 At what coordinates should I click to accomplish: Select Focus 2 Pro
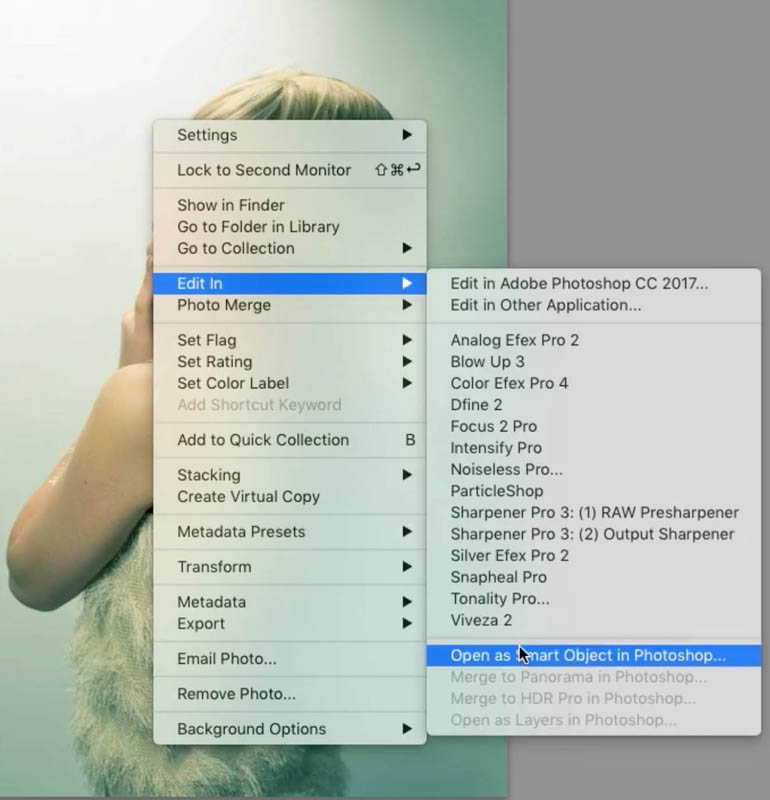click(x=593, y=426)
